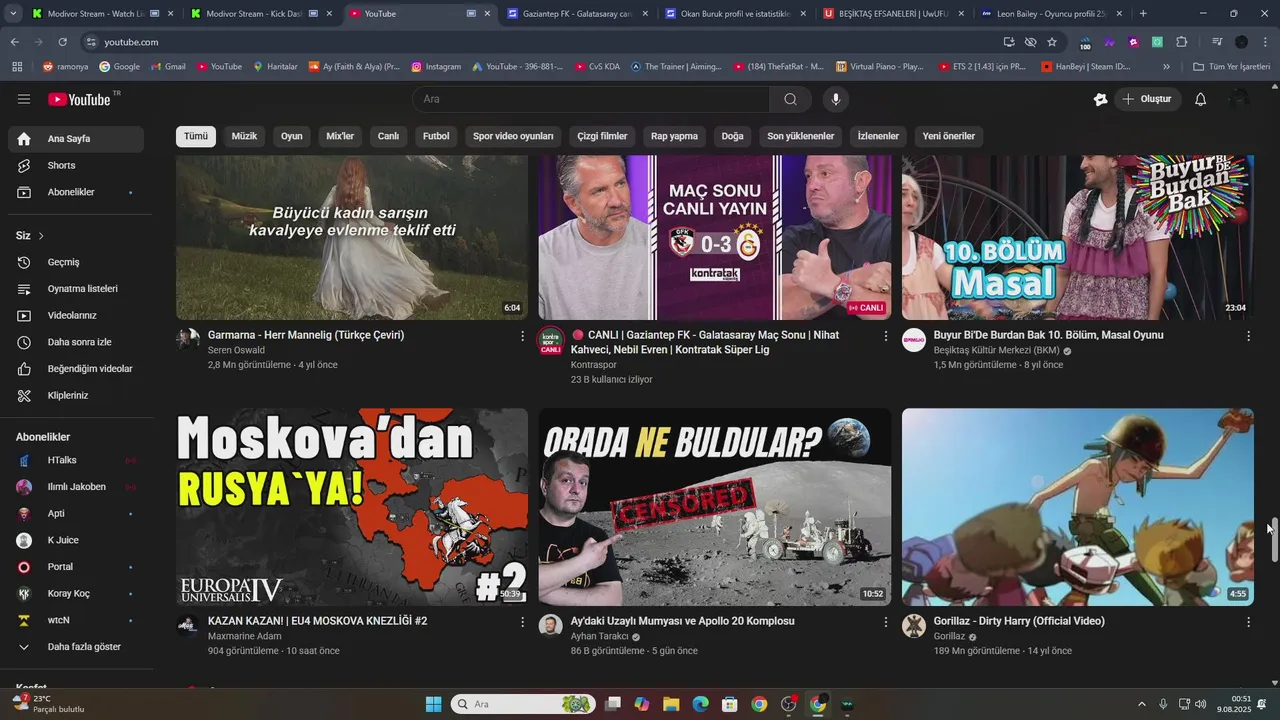Expand the Siz section chevron

point(41,236)
